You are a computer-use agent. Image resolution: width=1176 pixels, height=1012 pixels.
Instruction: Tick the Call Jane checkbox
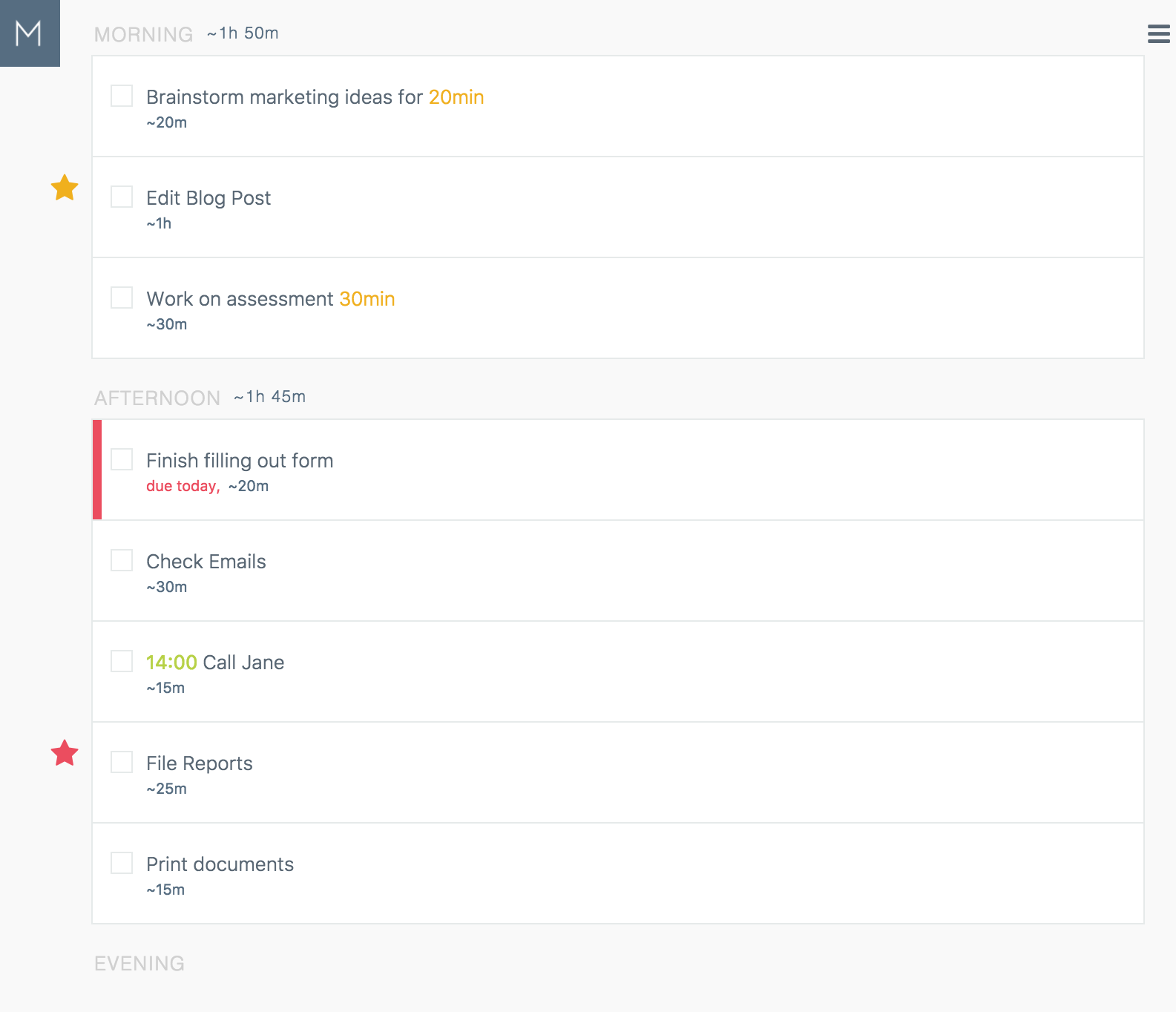122,661
